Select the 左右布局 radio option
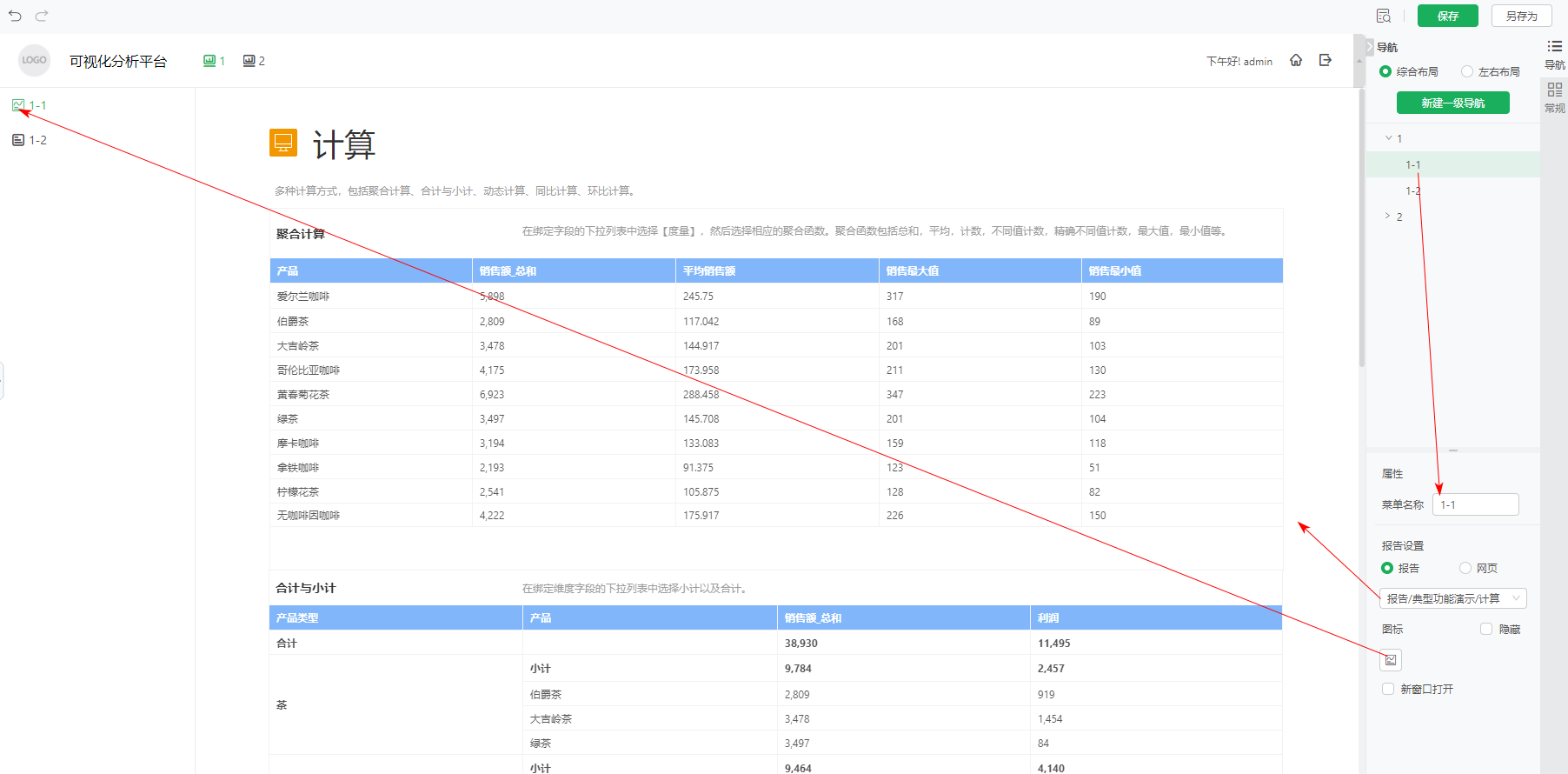1568x774 pixels. [x=1467, y=71]
